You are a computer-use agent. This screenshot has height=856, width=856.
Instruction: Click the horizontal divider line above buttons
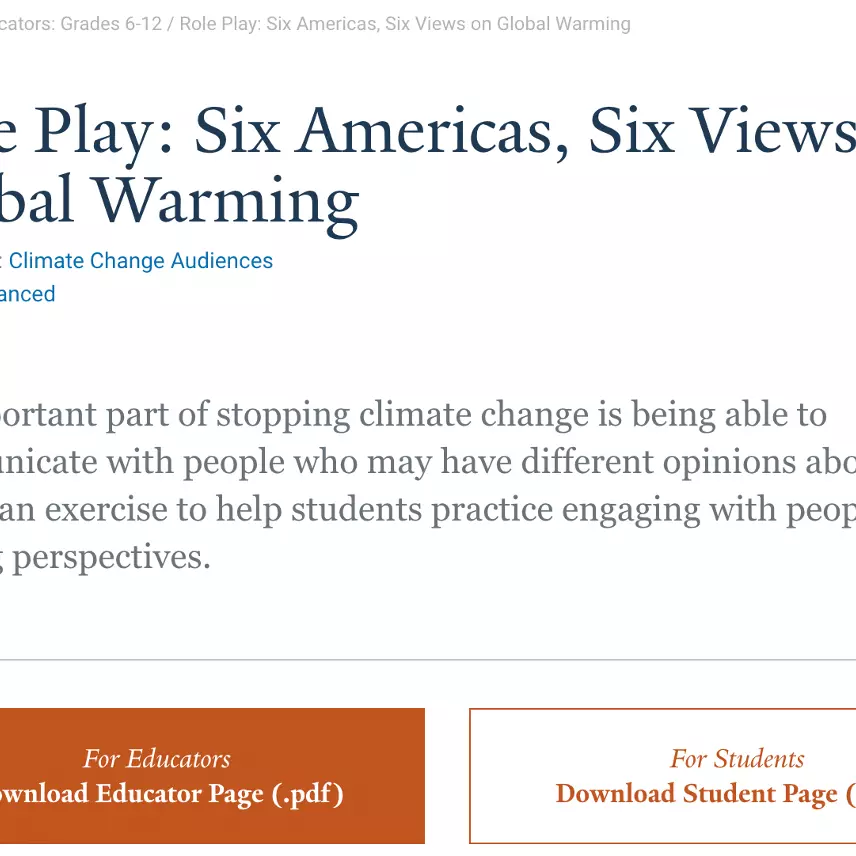point(428,660)
